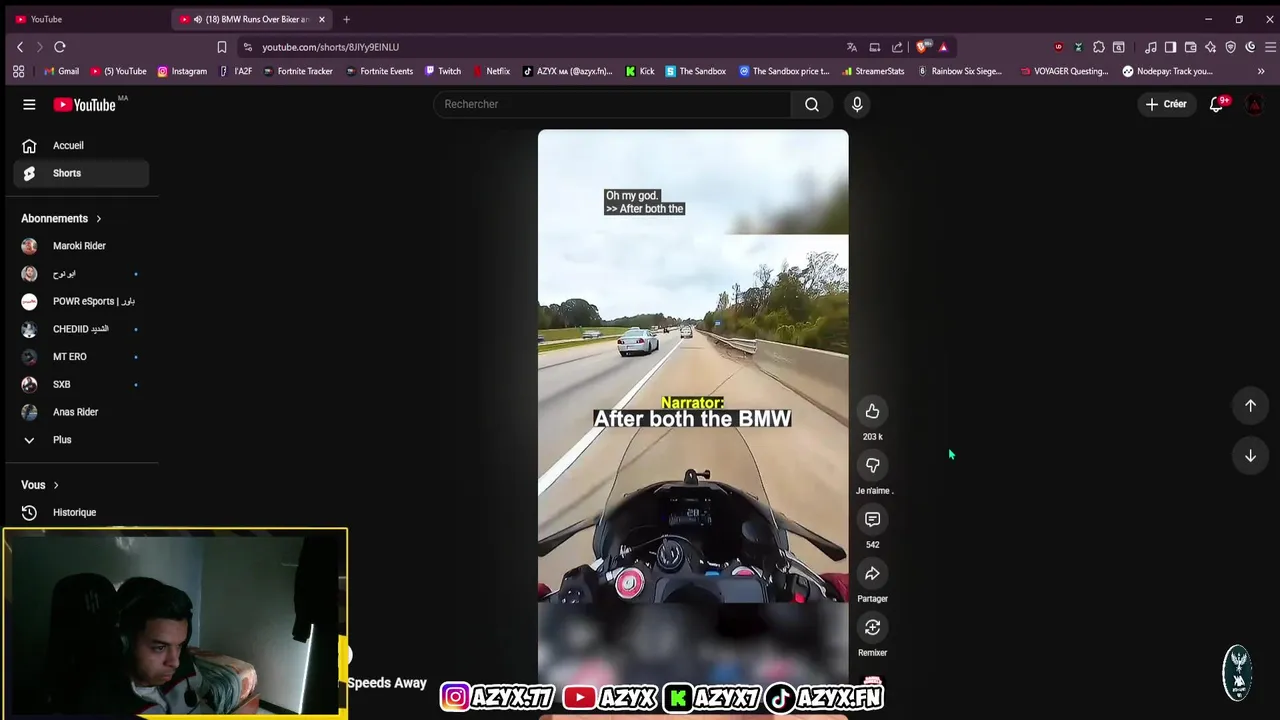Open Twitch bookmark
The width and height of the screenshot is (1280, 720).
tap(443, 71)
